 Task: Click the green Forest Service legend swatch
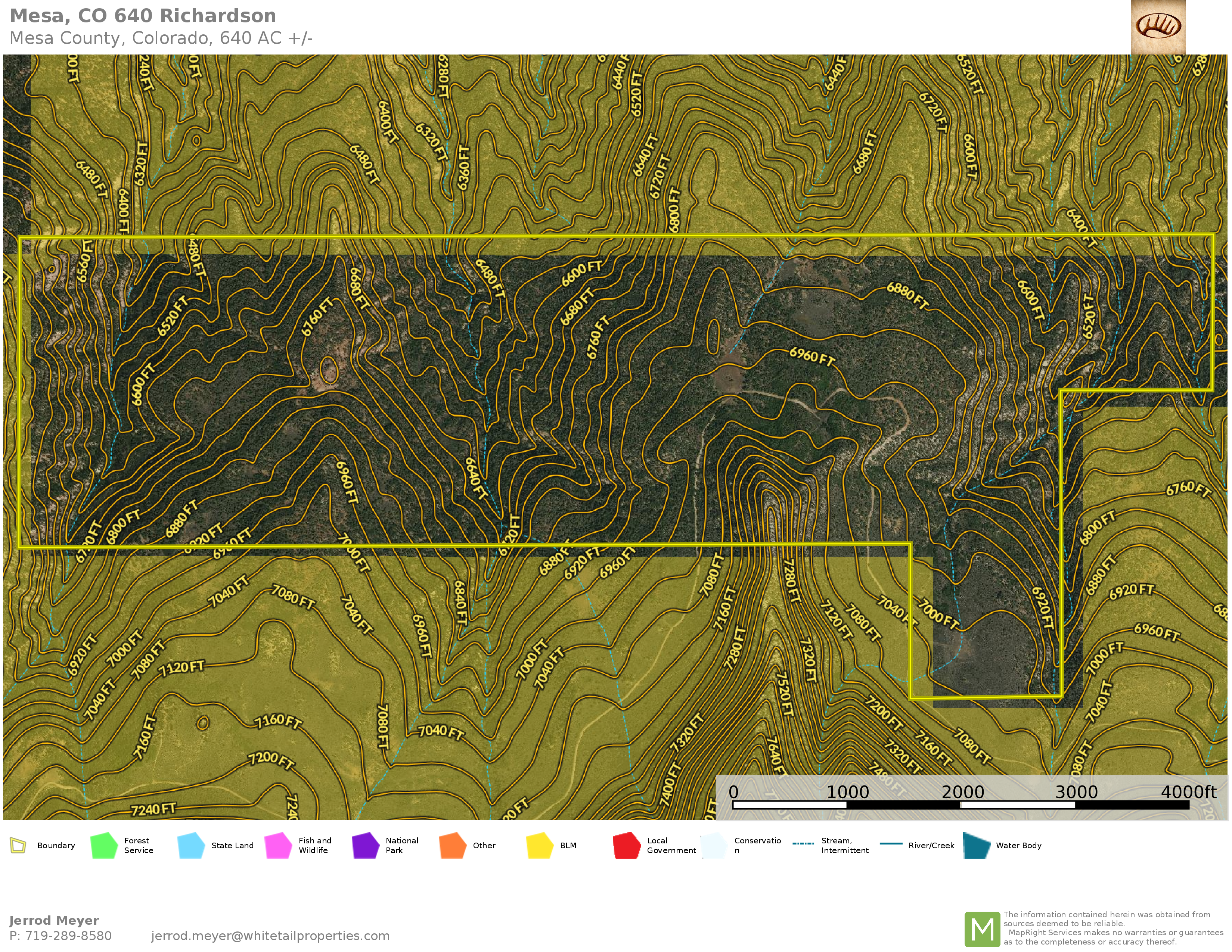[104, 845]
